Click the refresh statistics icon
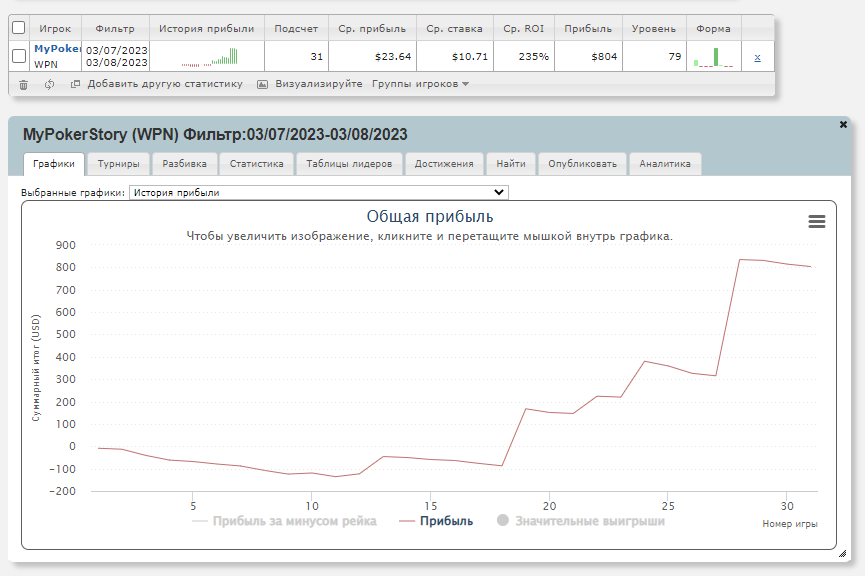This screenshot has width=865, height=576. [x=50, y=84]
